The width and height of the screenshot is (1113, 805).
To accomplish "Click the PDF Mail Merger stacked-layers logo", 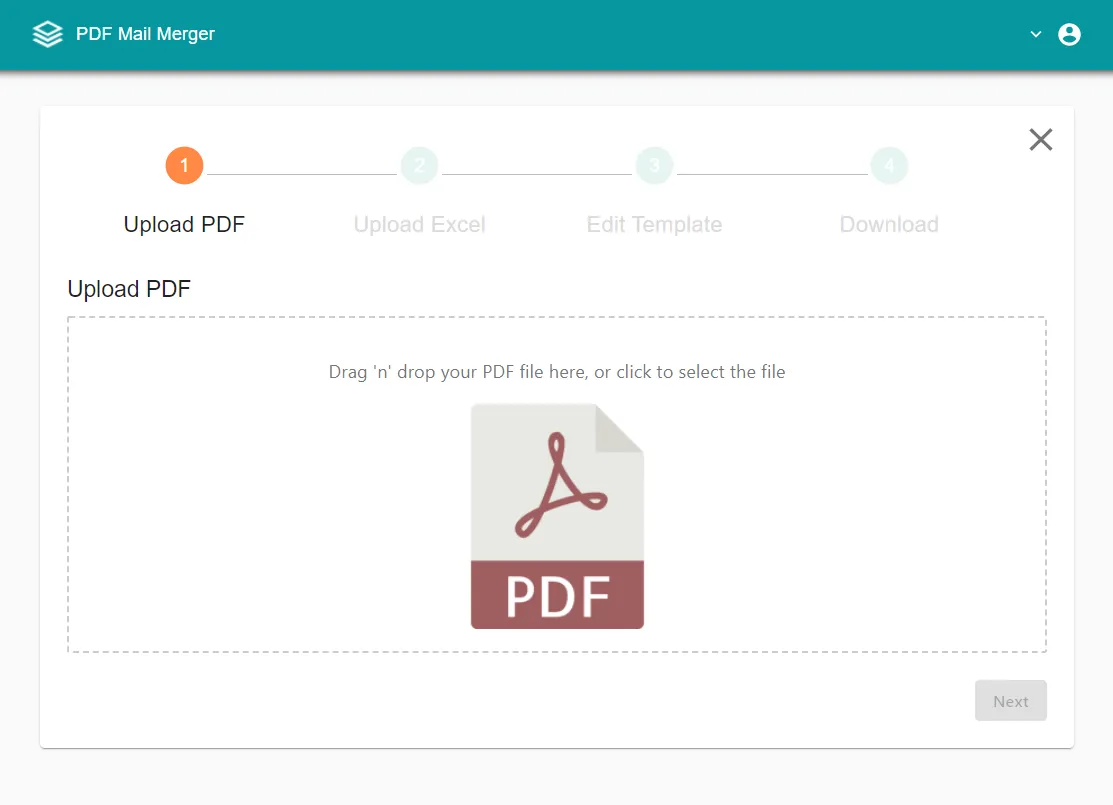I will click(x=48, y=34).
